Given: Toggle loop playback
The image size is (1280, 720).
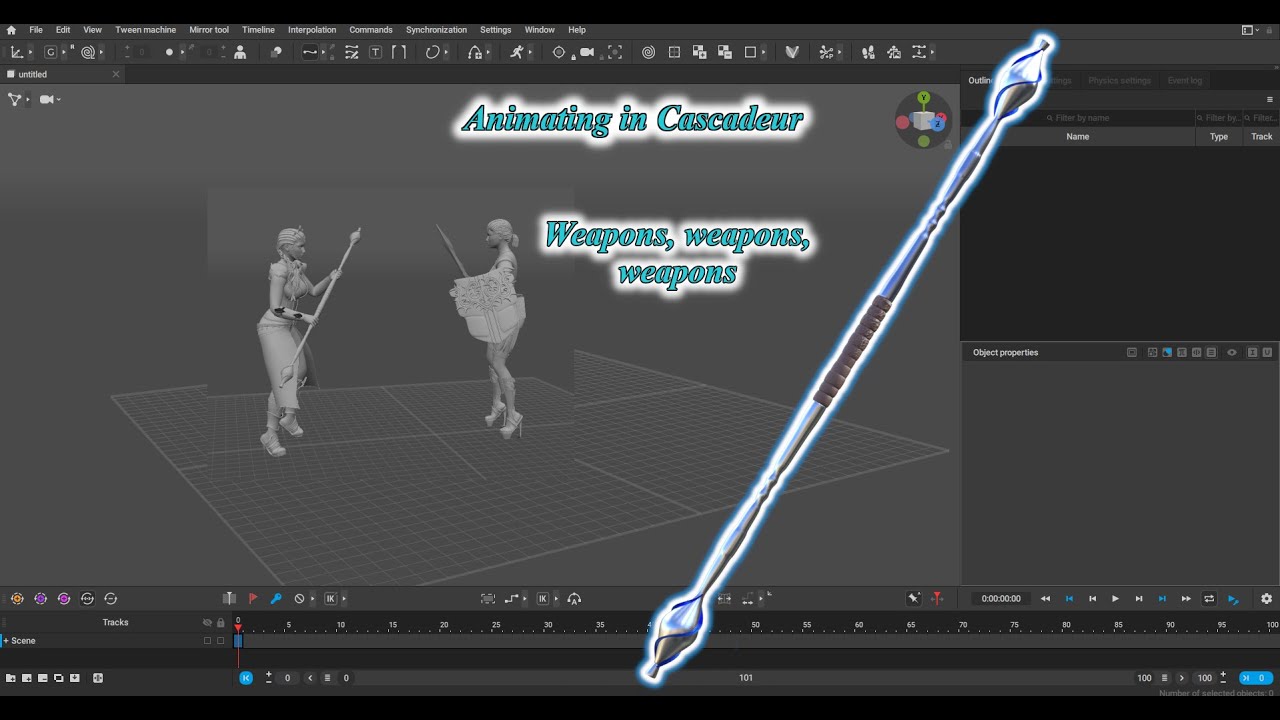Looking at the screenshot, I should (1209, 599).
